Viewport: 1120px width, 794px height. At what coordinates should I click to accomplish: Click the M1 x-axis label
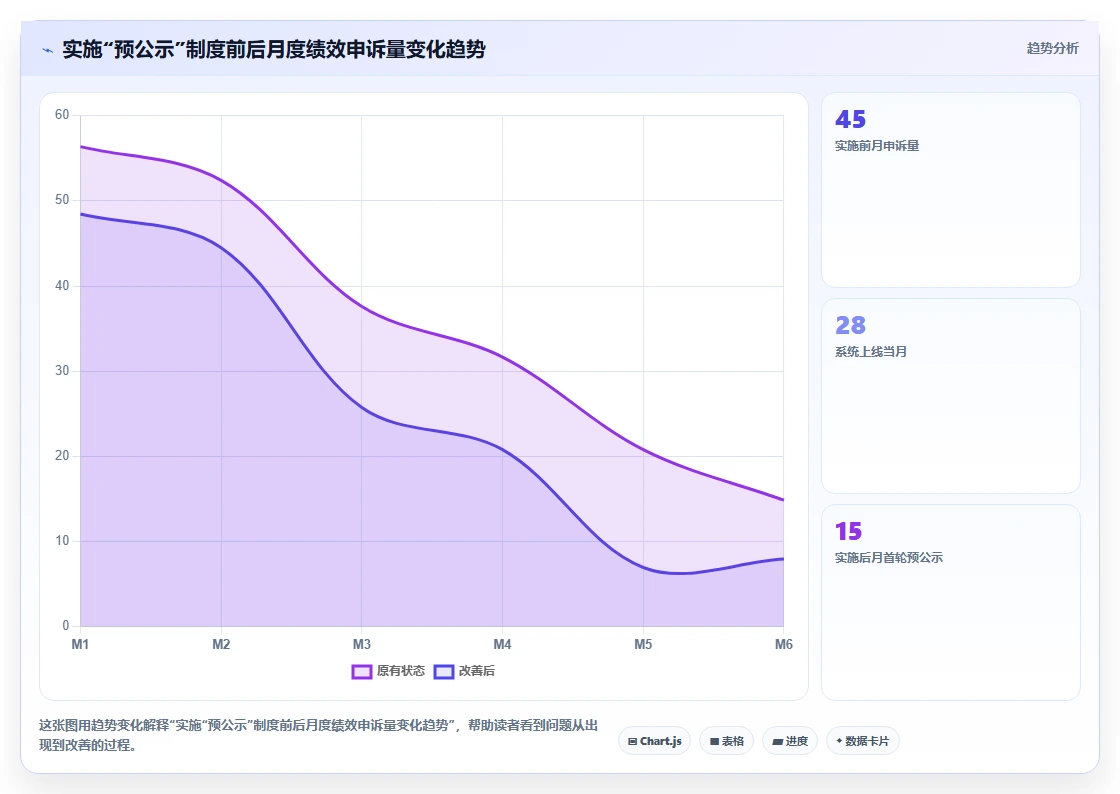click(80, 645)
